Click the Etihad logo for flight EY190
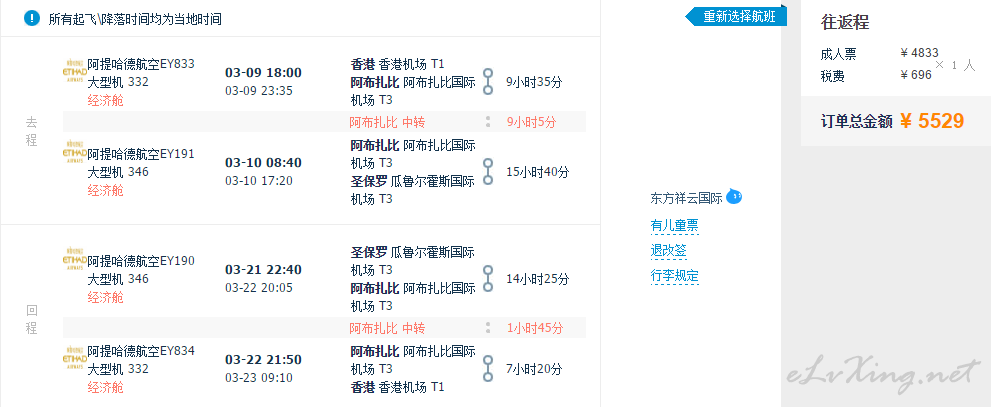The image size is (991, 407). [x=73, y=268]
